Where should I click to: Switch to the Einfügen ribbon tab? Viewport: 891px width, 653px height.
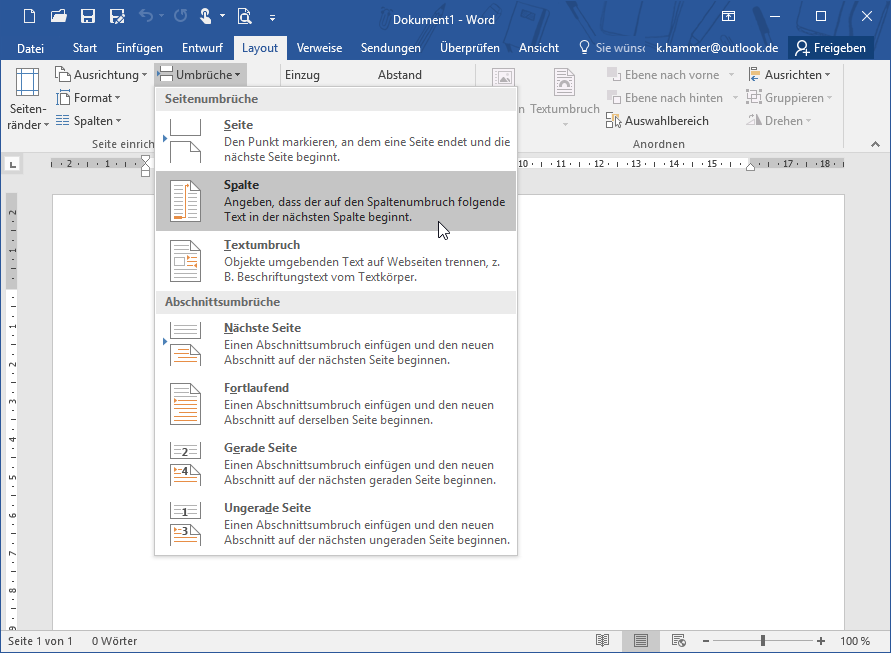pyautogui.click(x=139, y=48)
